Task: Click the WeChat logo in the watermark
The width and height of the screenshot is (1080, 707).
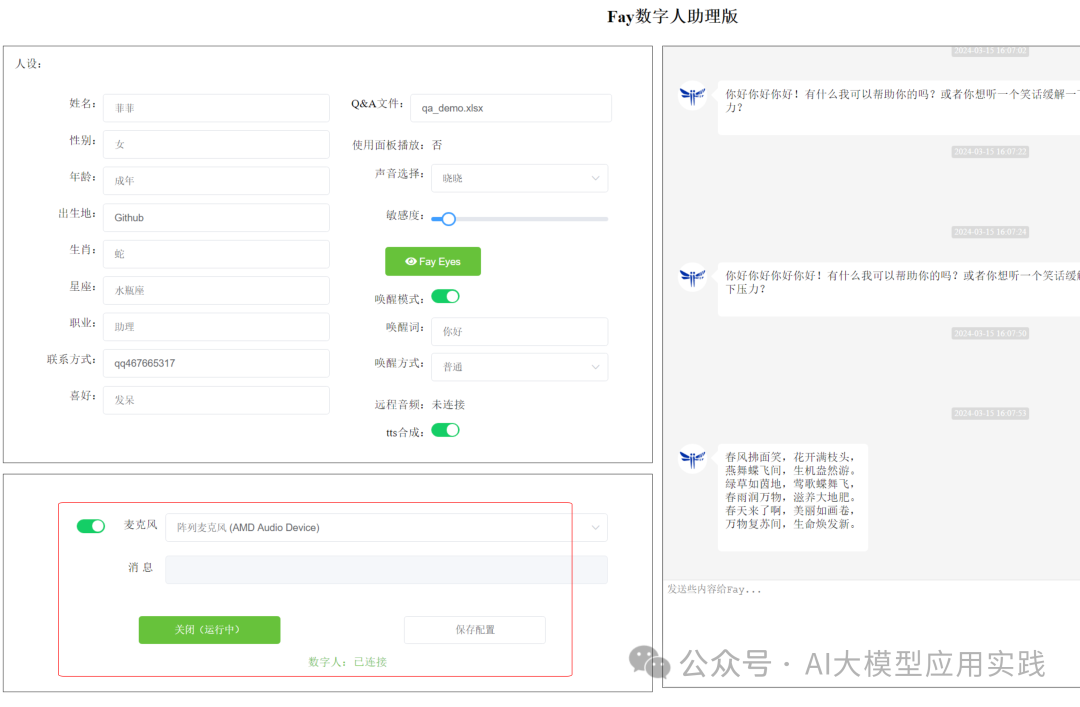Action: [649, 662]
